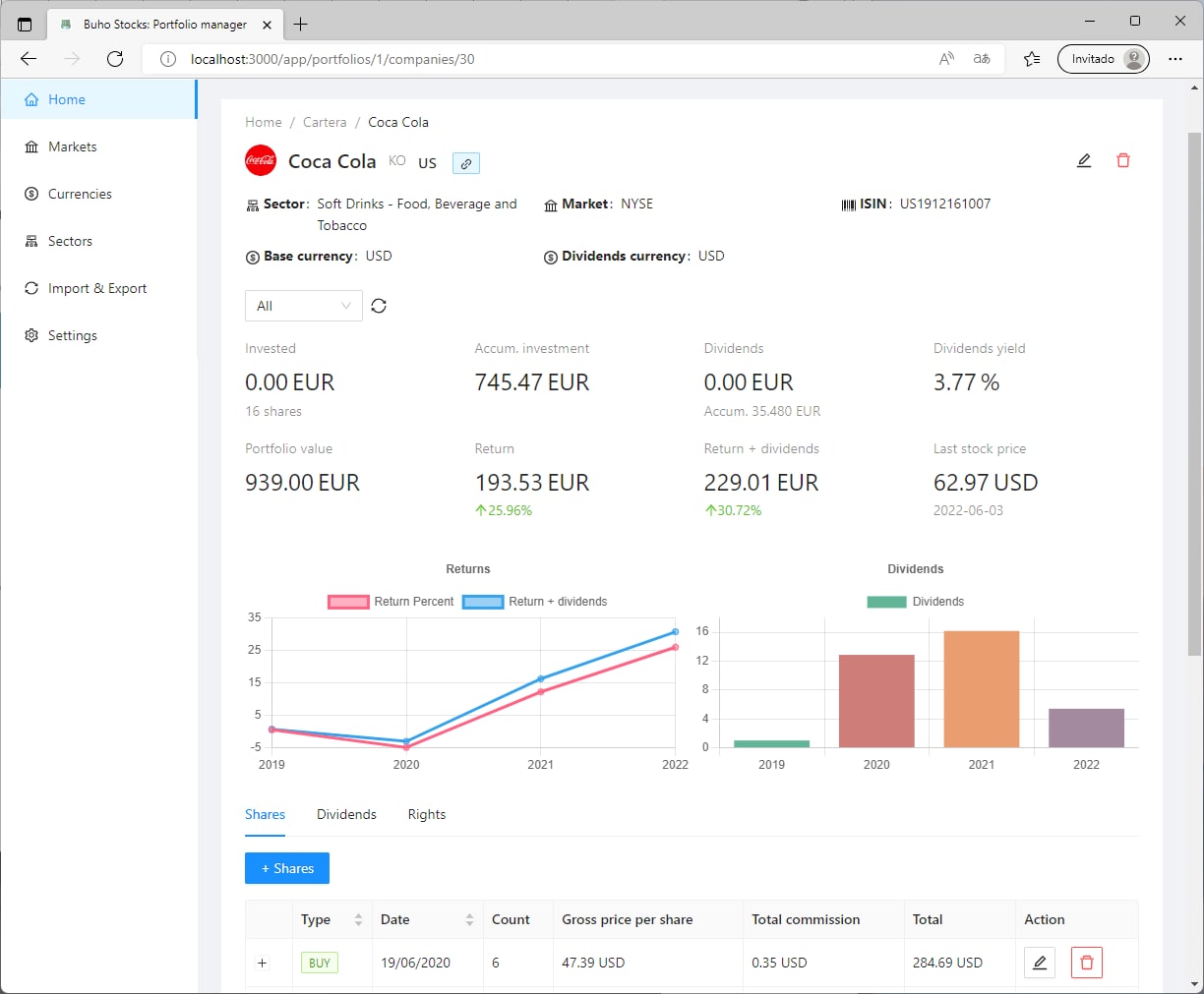Screen dimensions: 1204x994
Task: Click the browser address bar URL
Action: [332, 59]
